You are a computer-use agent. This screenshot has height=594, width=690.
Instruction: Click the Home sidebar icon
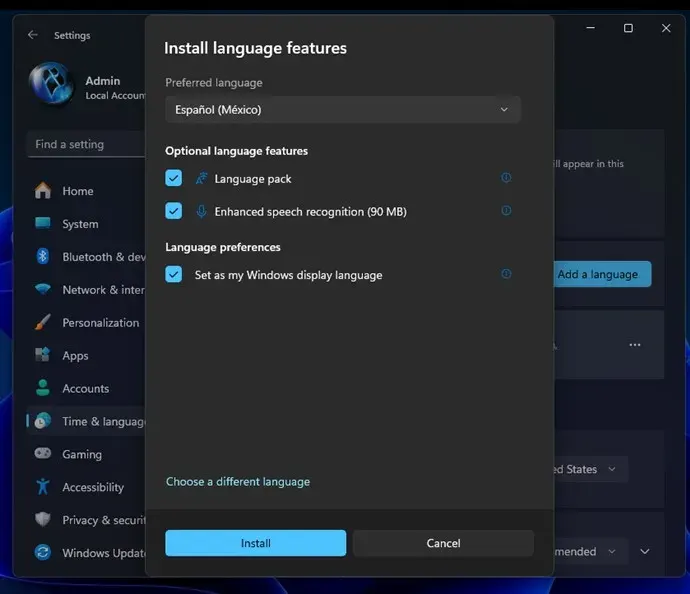(43, 191)
